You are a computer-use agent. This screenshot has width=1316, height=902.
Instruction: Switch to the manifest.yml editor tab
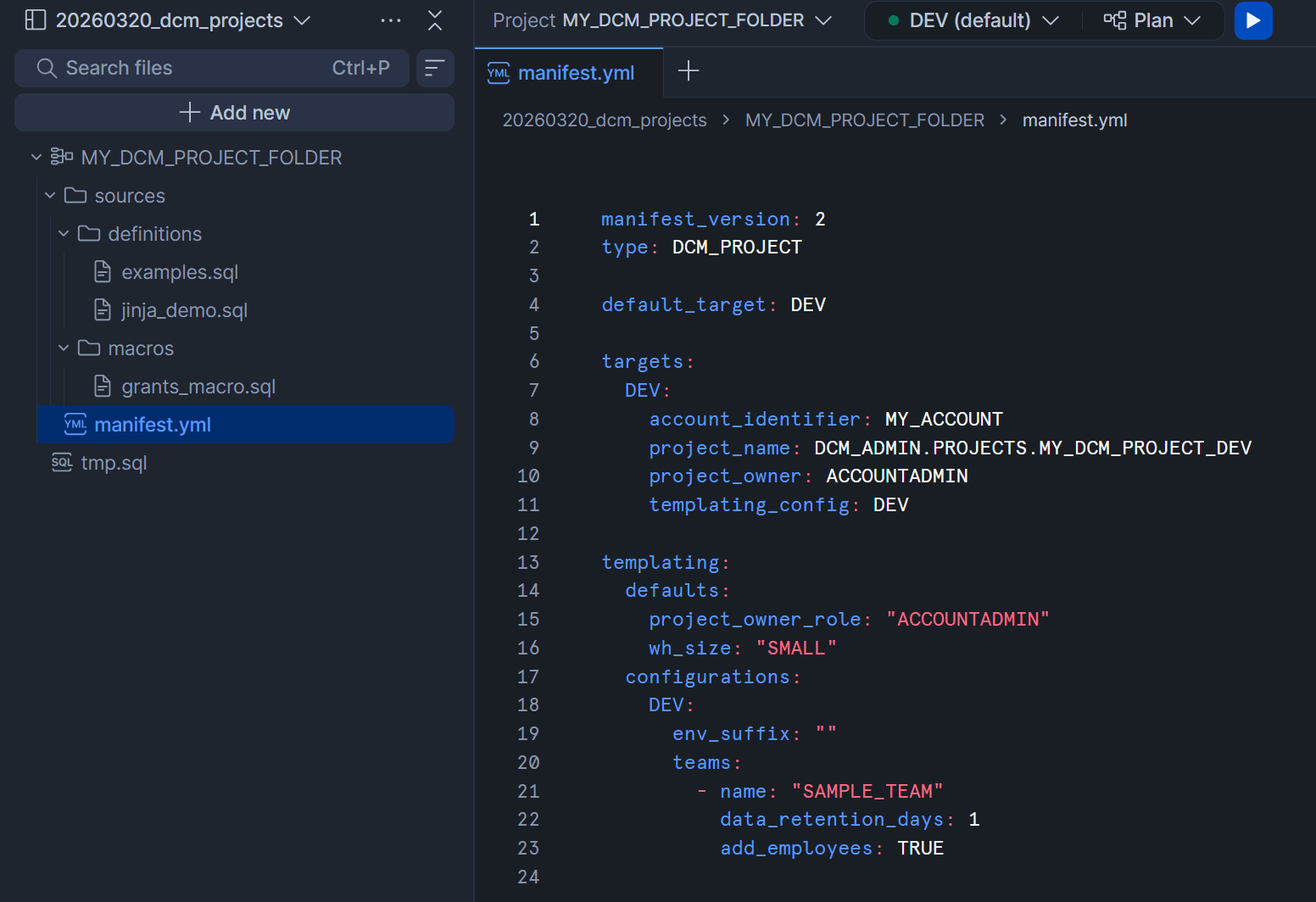(574, 73)
